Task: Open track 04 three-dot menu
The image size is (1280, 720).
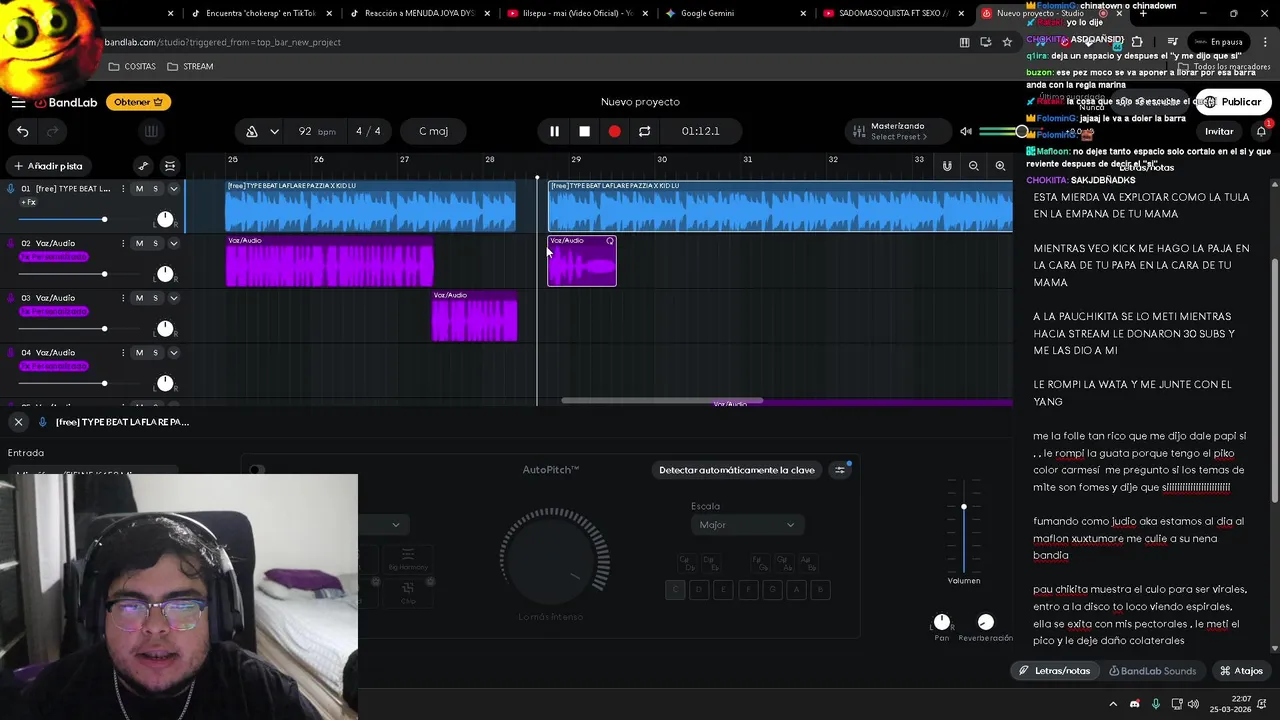Action: coord(123,352)
